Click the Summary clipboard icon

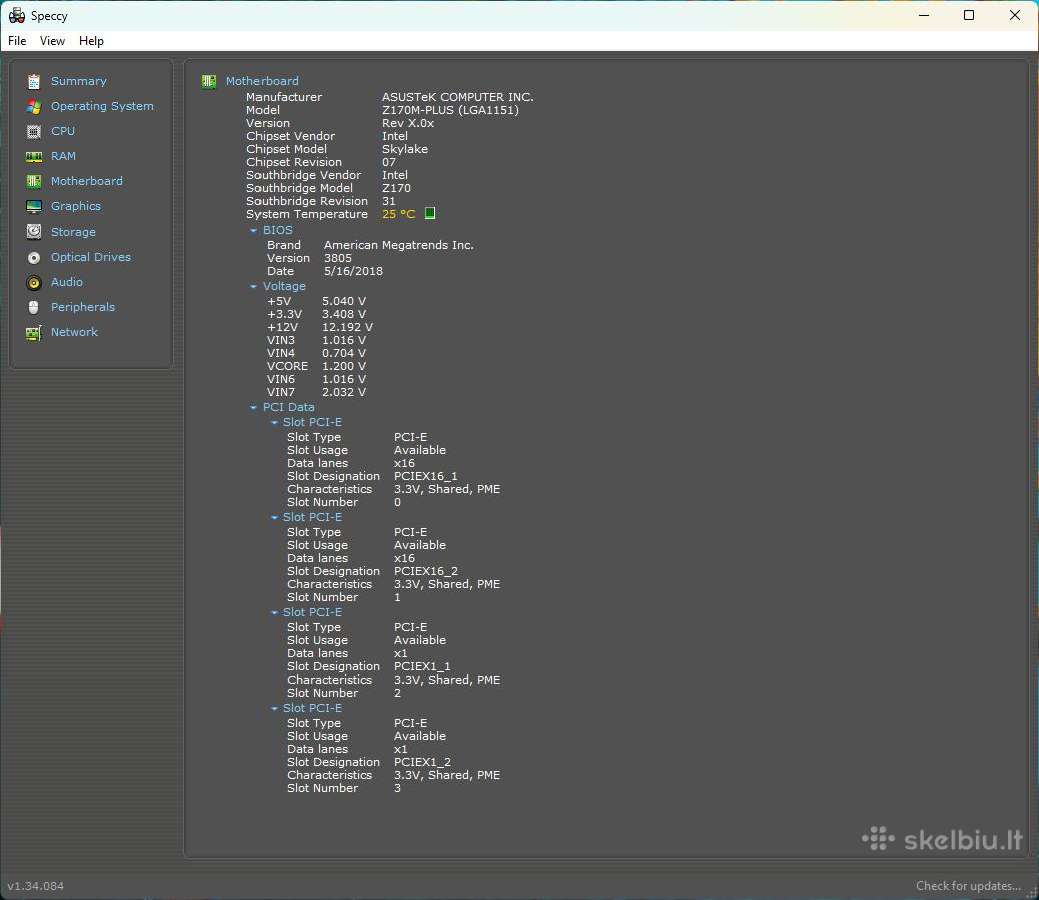[x=34, y=82]
